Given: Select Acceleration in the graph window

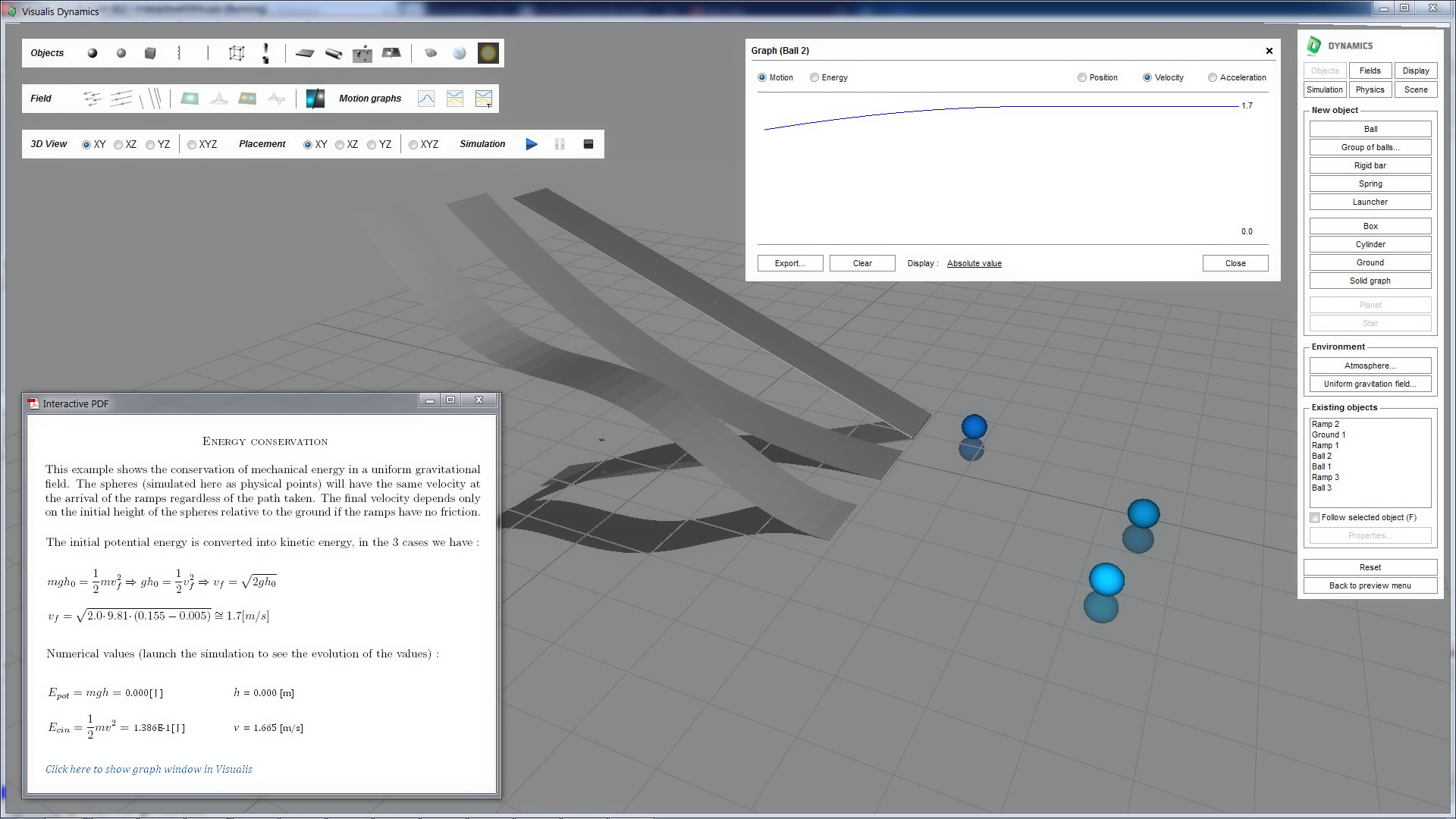Looking at the screenshot, I should (1213, 77).
